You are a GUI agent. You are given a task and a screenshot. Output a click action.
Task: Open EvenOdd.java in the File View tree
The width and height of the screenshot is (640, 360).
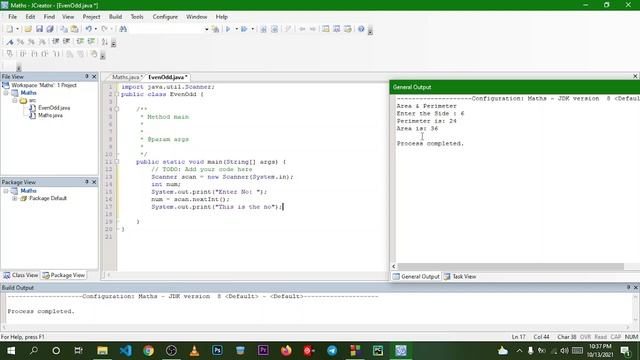coord(54,108)
